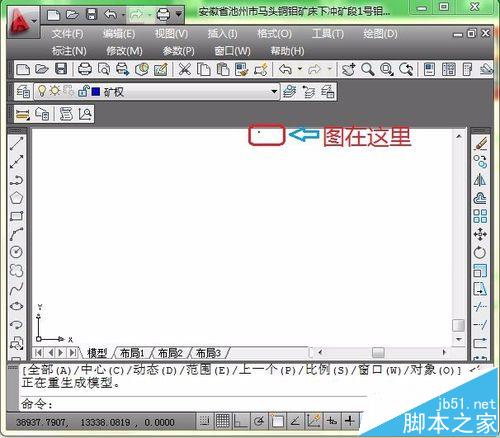500x438 pixels.
Task: Click New in the quick access toolbar
Action: (53, 15)
